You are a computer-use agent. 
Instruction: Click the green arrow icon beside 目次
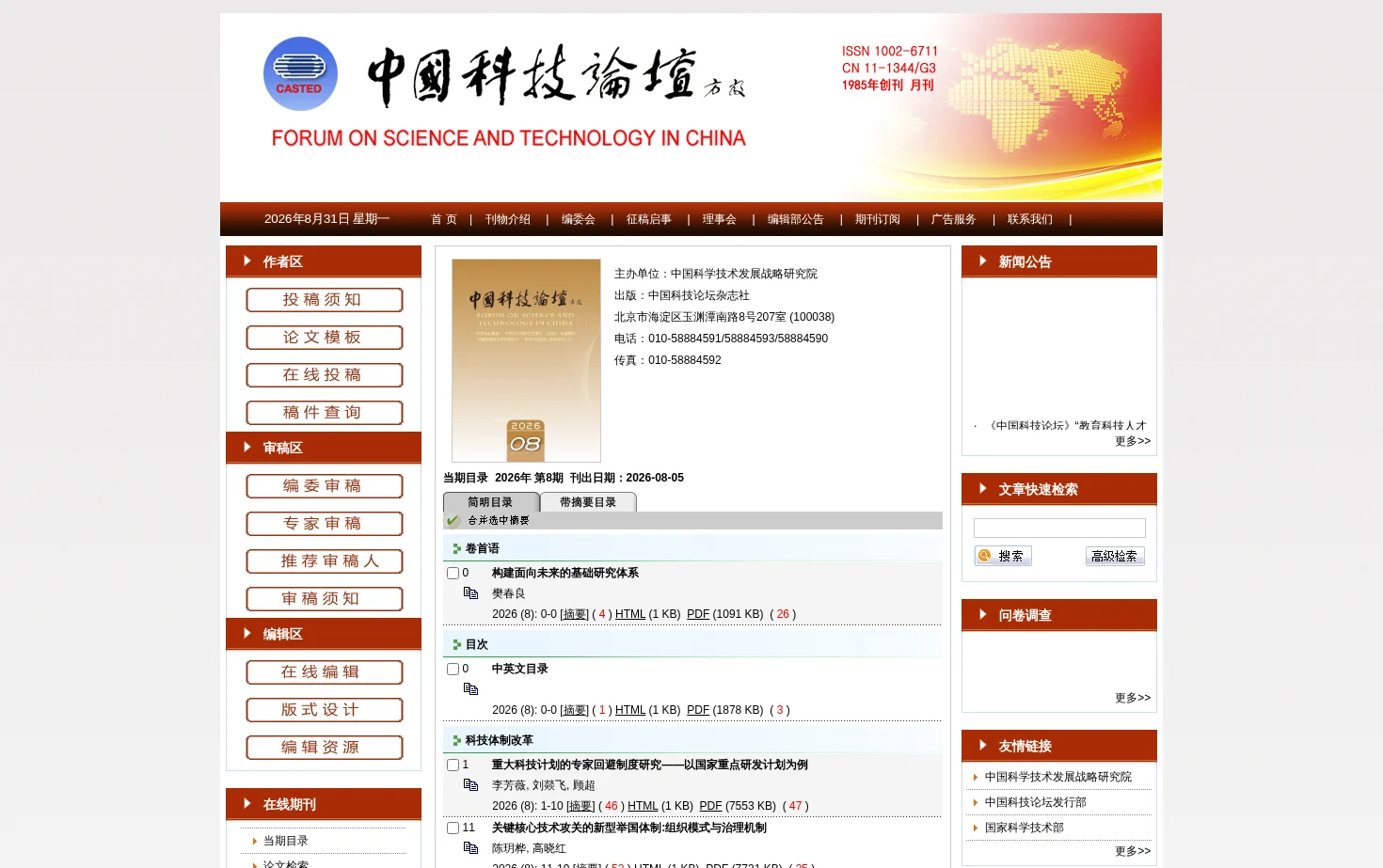(x=457, y=644)
